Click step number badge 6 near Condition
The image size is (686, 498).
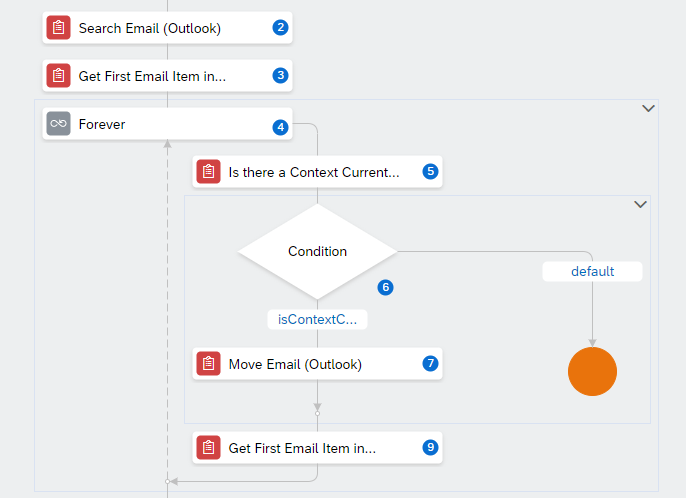click(x=385, y=287)
